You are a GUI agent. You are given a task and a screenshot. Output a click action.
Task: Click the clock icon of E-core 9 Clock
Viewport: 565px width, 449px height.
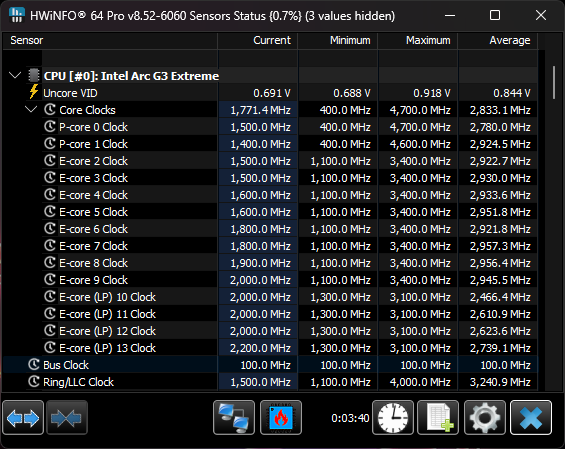[50, 279]
